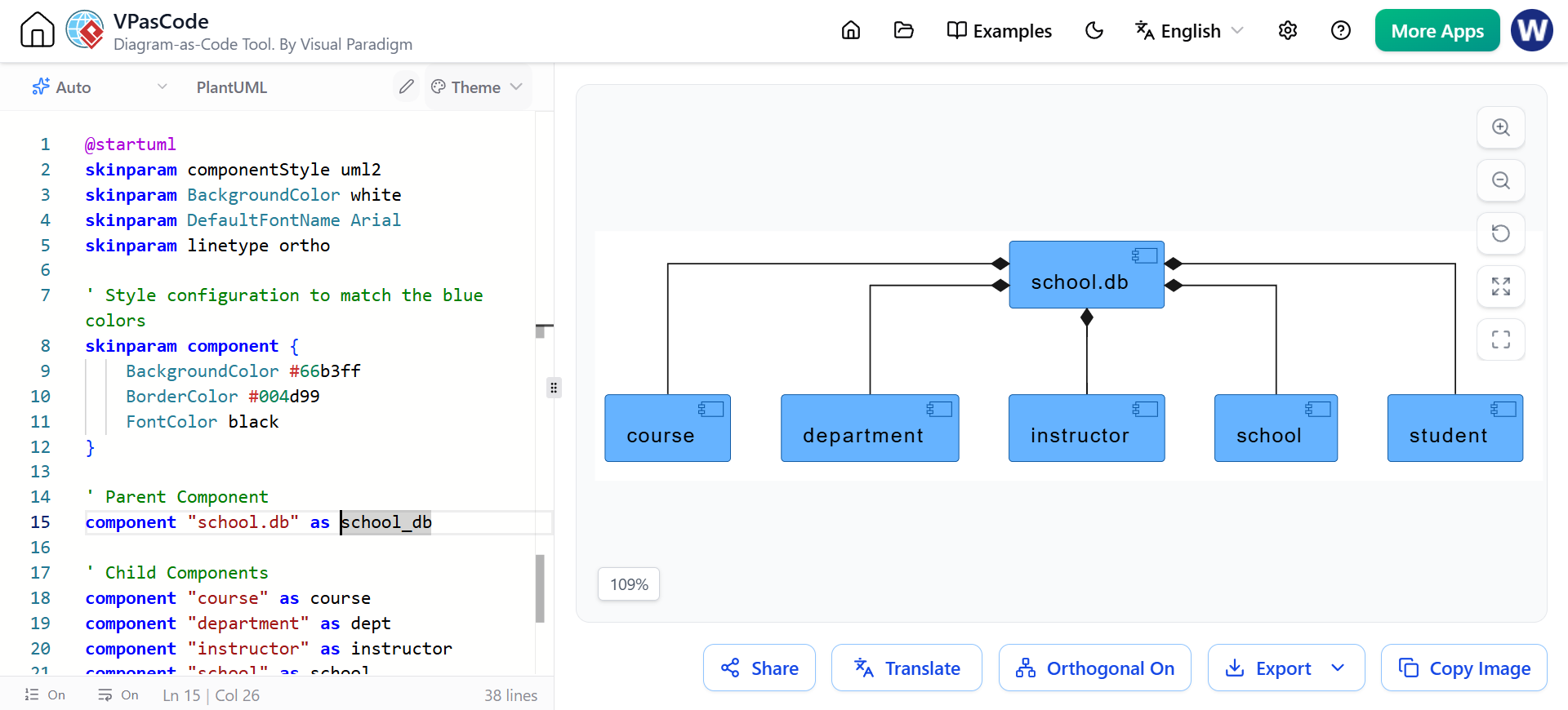Open the W user avatar
The width and height of the screenshot is (1568, 710).
pyautogui.click(x=1532, y=30)
